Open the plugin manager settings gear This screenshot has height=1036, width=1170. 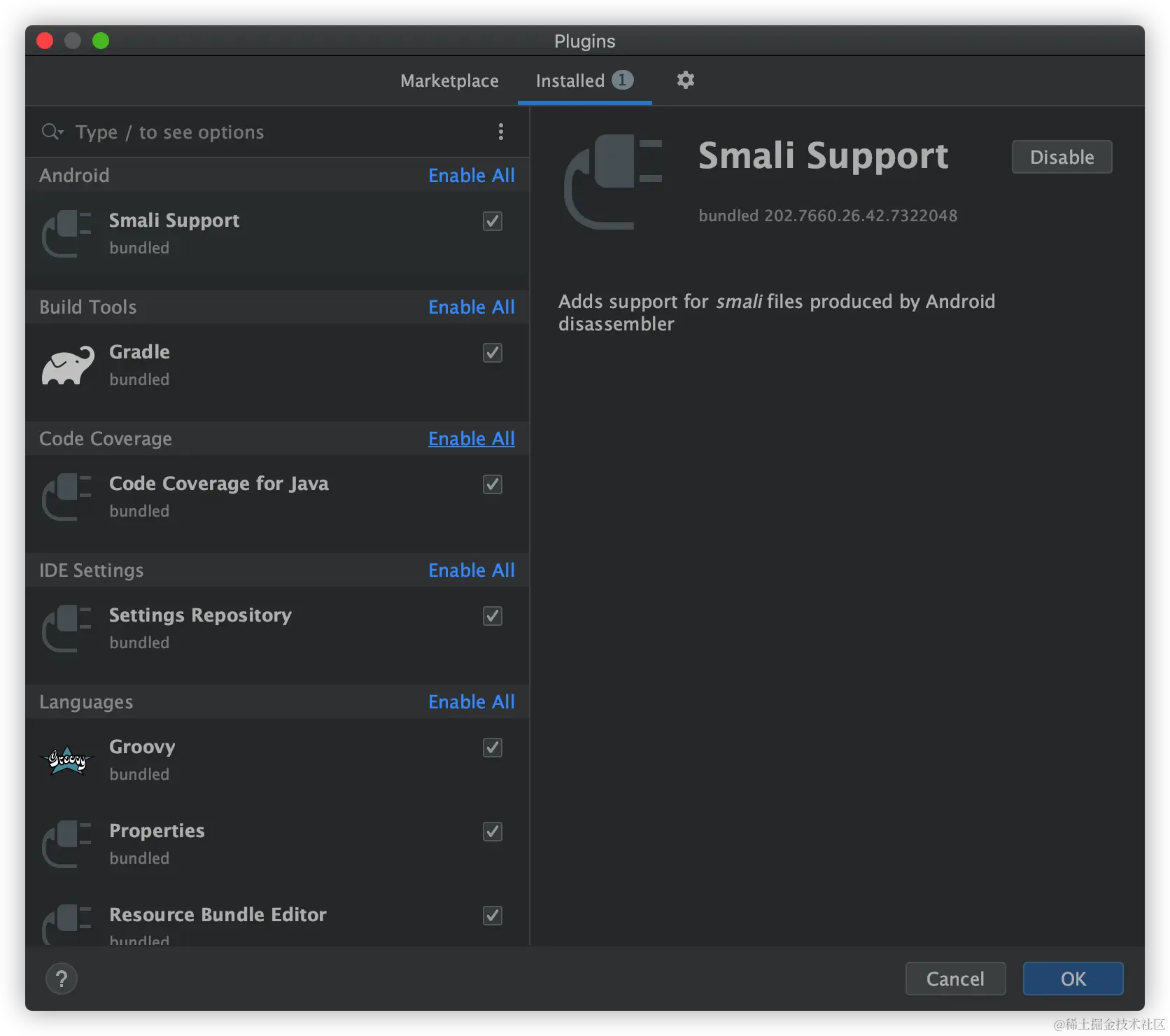pyautogui.click(x=685, y=80)
